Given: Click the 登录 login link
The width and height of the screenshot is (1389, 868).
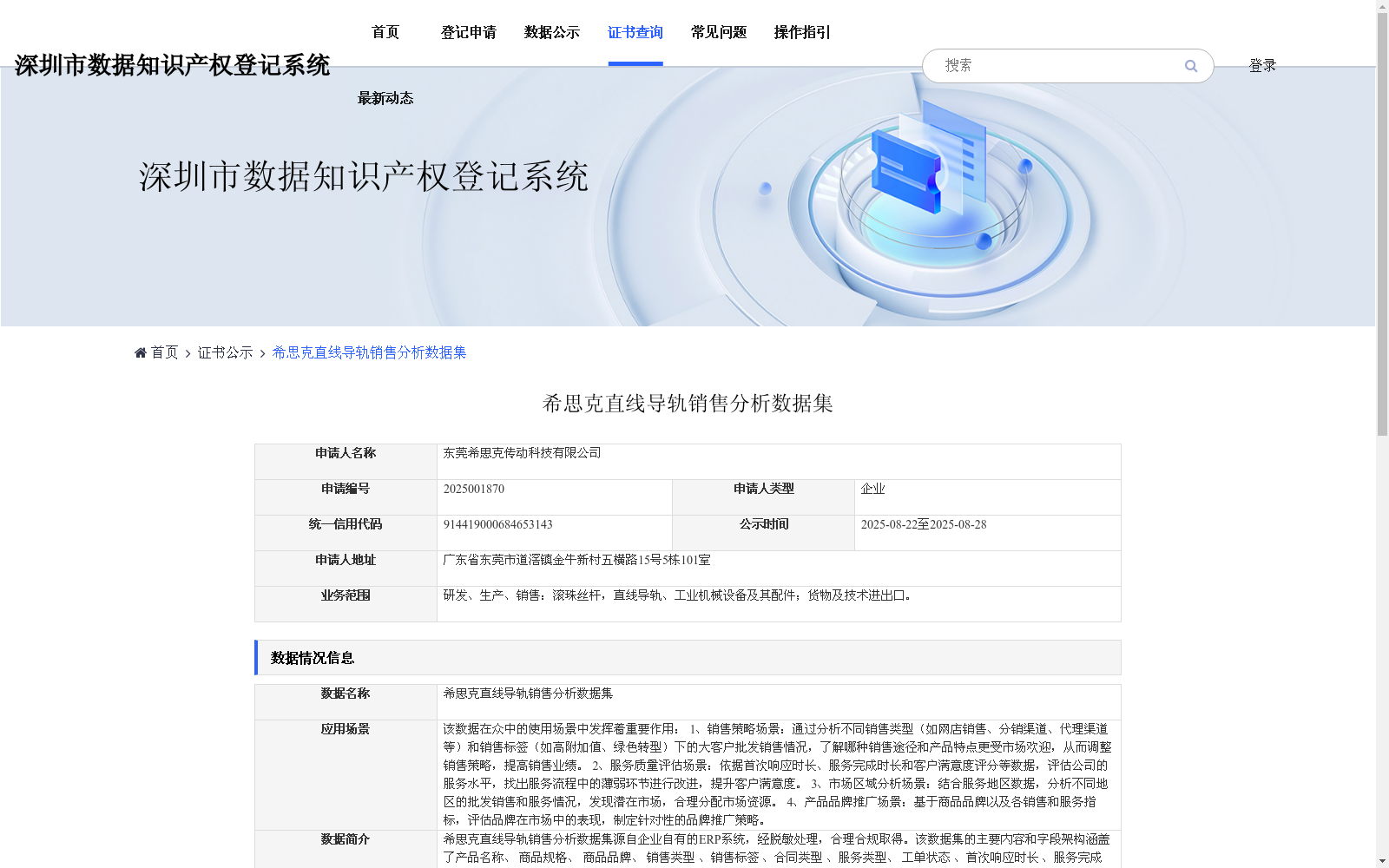Looking at the screenshot, I should 1262,66.
